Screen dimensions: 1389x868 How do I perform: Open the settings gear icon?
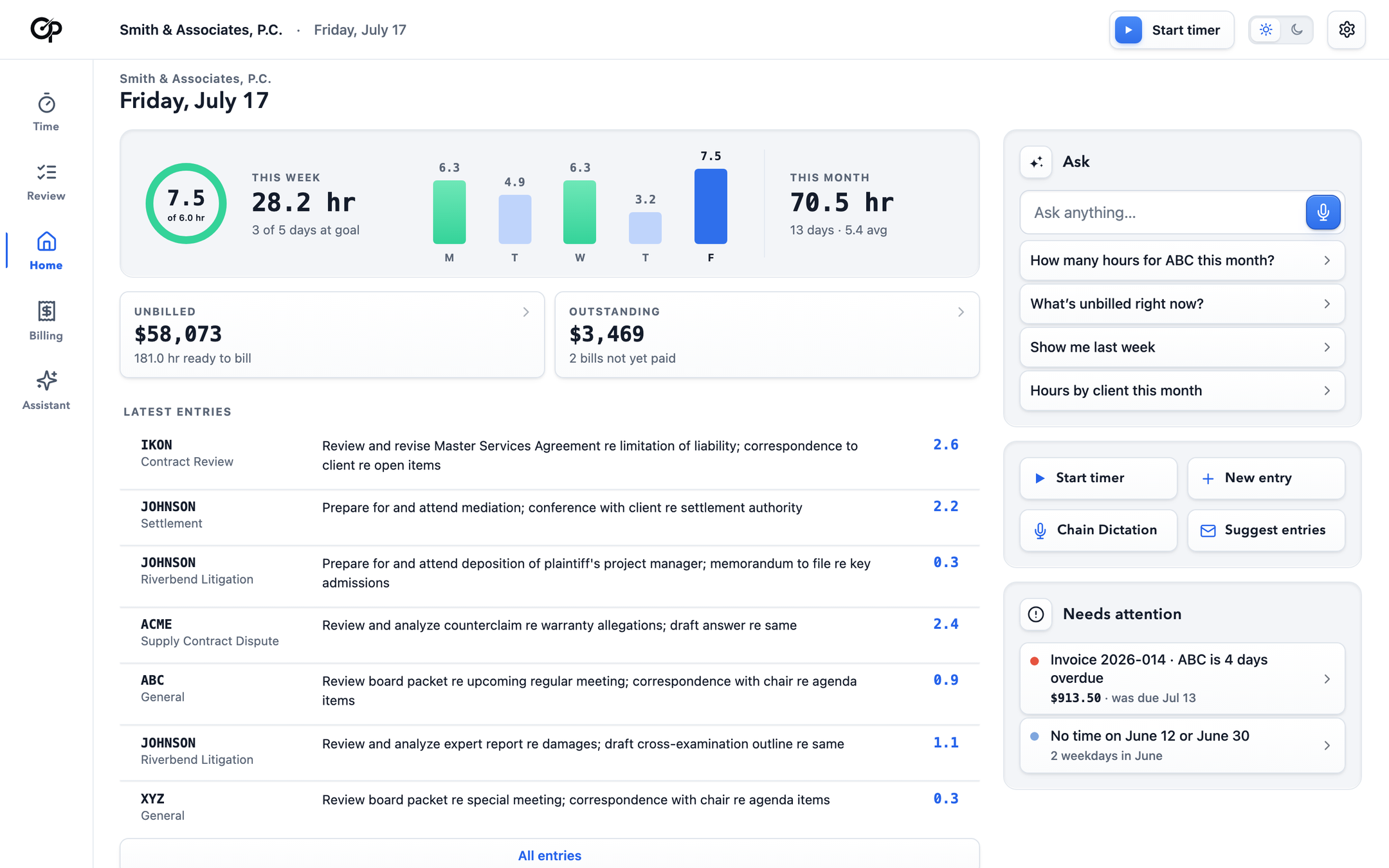coord(1347,30)
